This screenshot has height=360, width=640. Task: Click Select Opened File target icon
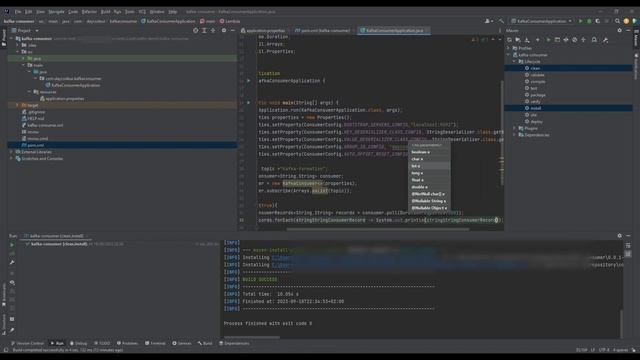[196, 31]
